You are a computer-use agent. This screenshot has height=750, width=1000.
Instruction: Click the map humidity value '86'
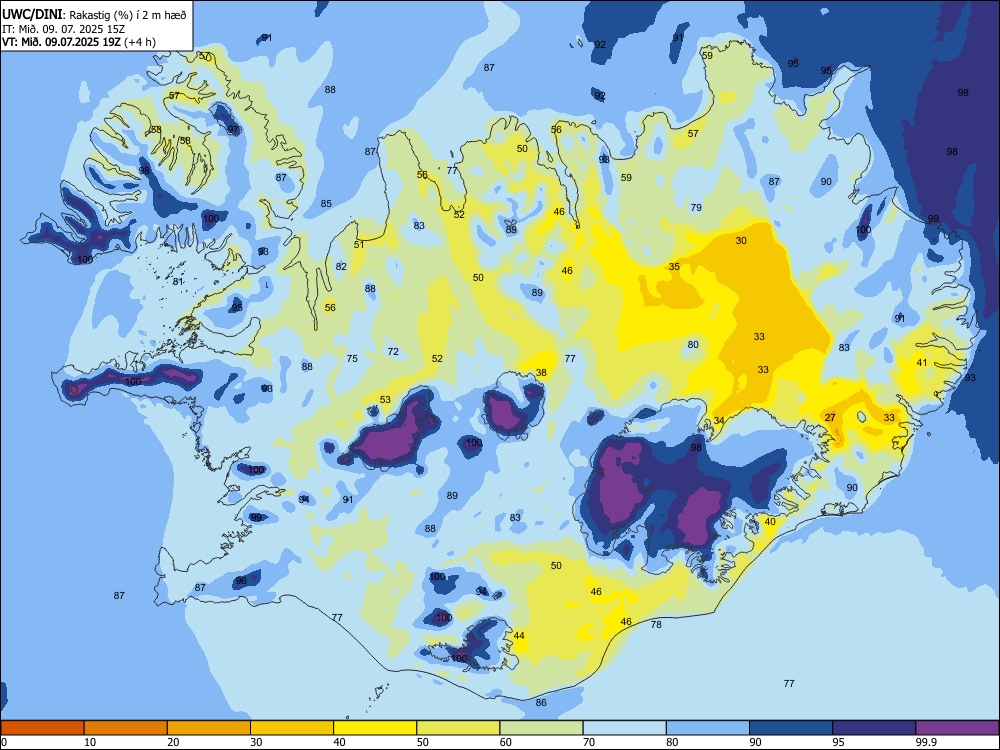pyautogui.click(x=541, y=702)
